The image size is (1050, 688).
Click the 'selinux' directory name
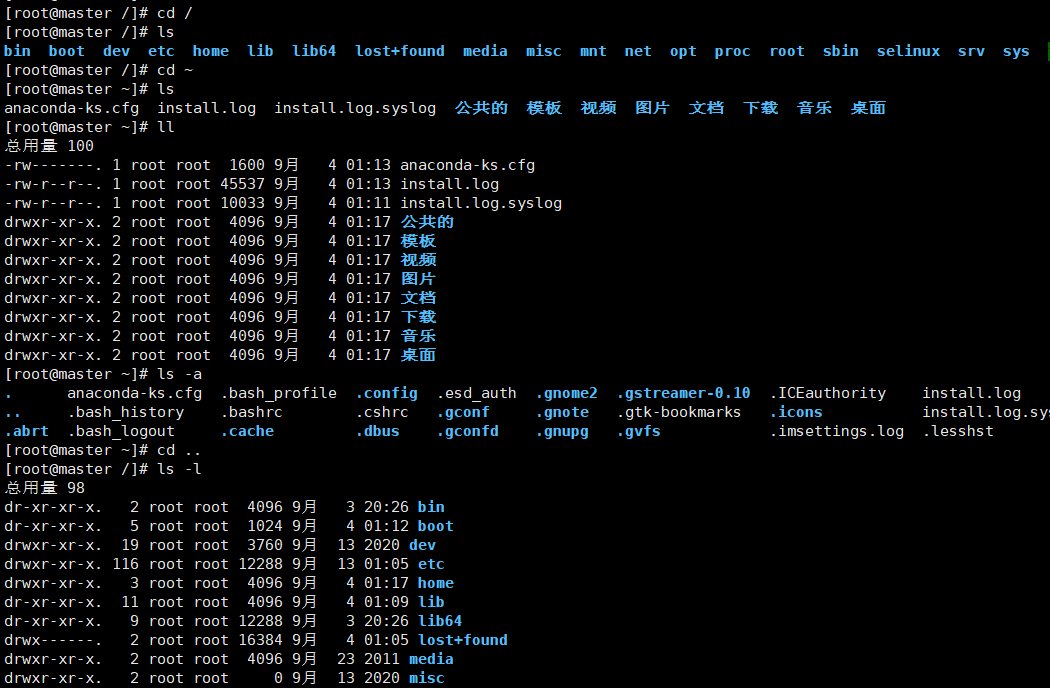908,51
